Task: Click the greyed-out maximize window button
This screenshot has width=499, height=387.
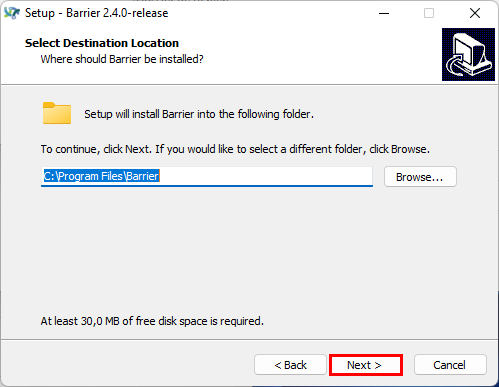Action: pyautogui.click(x=429, y=13)
